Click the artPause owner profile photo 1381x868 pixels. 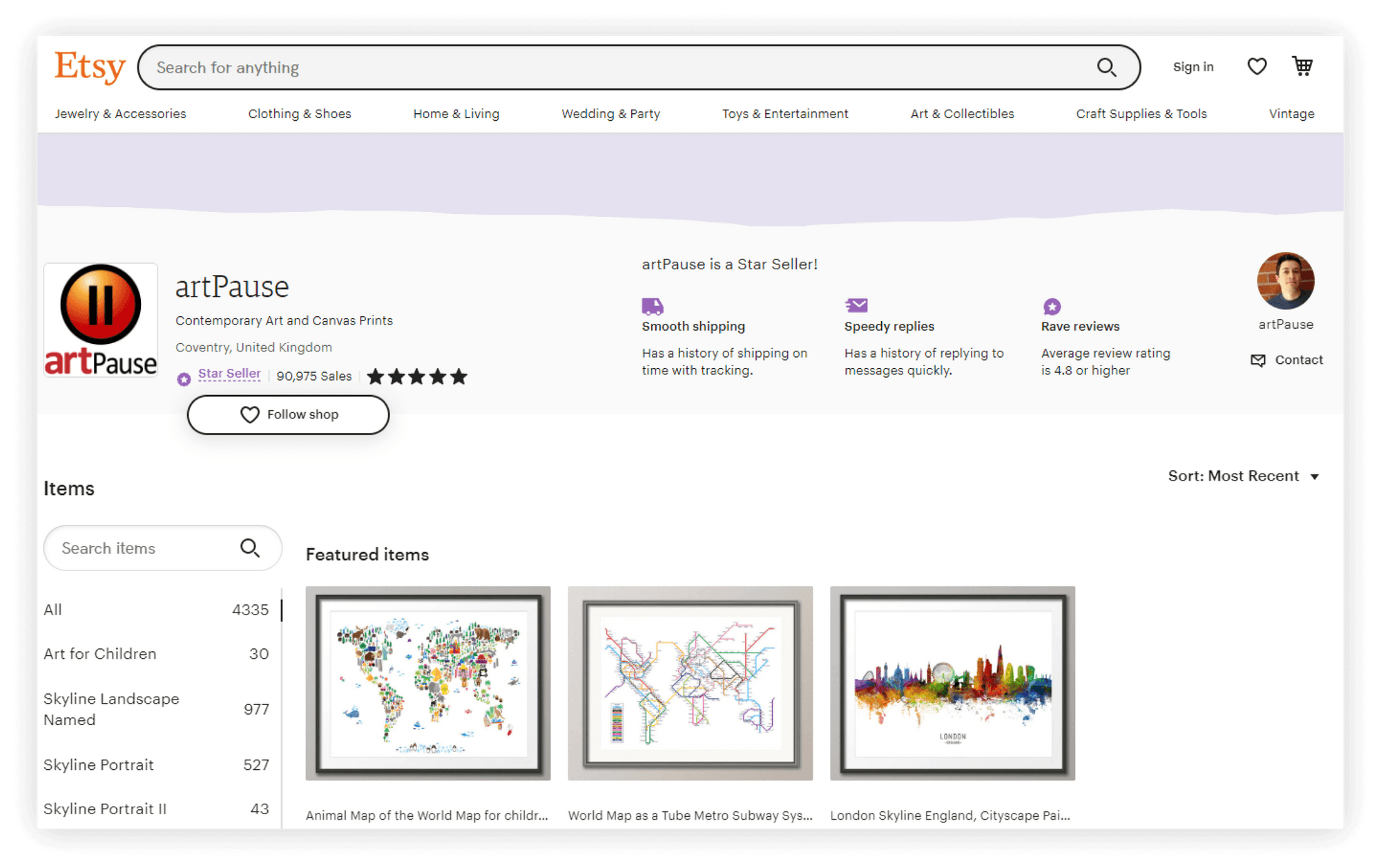pos(1285,281)
